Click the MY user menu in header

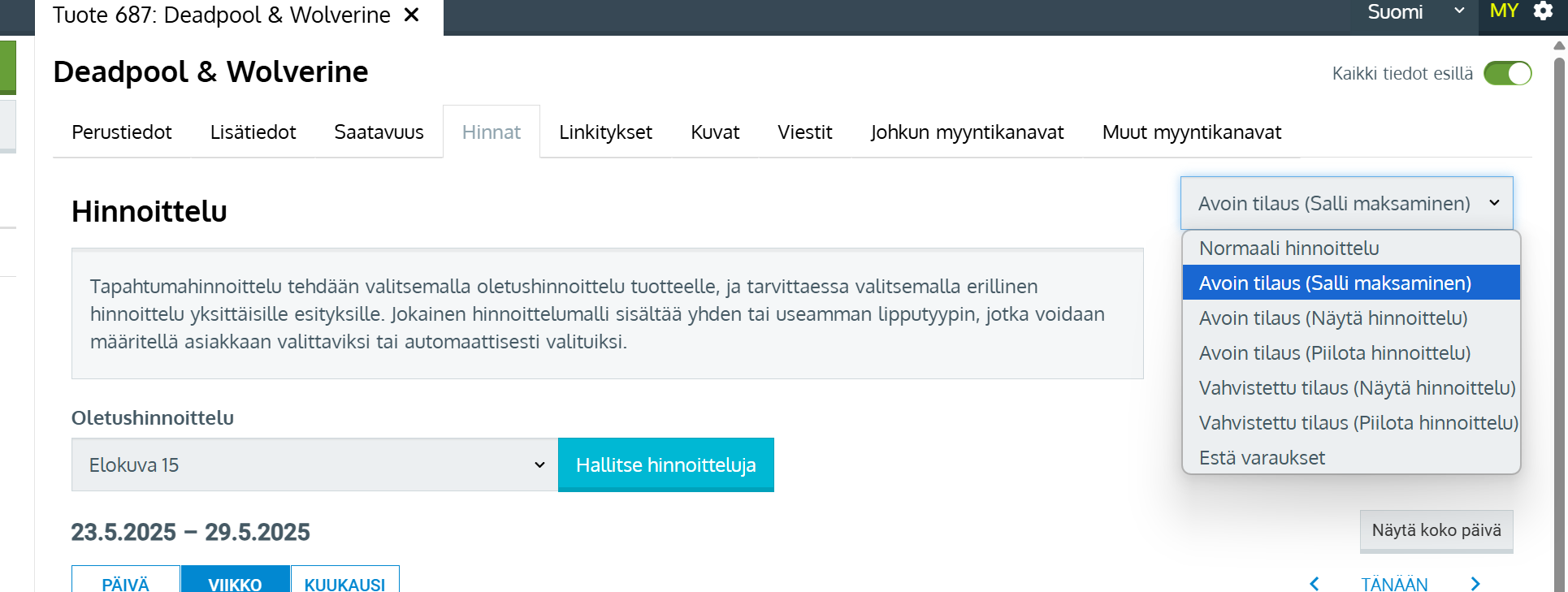1504,11
